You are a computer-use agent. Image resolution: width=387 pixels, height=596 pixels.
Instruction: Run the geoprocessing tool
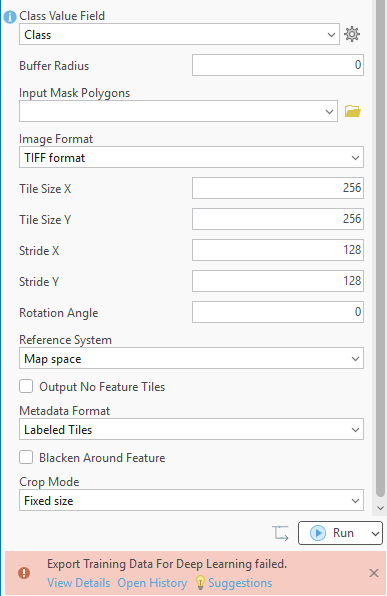point(333,533)
